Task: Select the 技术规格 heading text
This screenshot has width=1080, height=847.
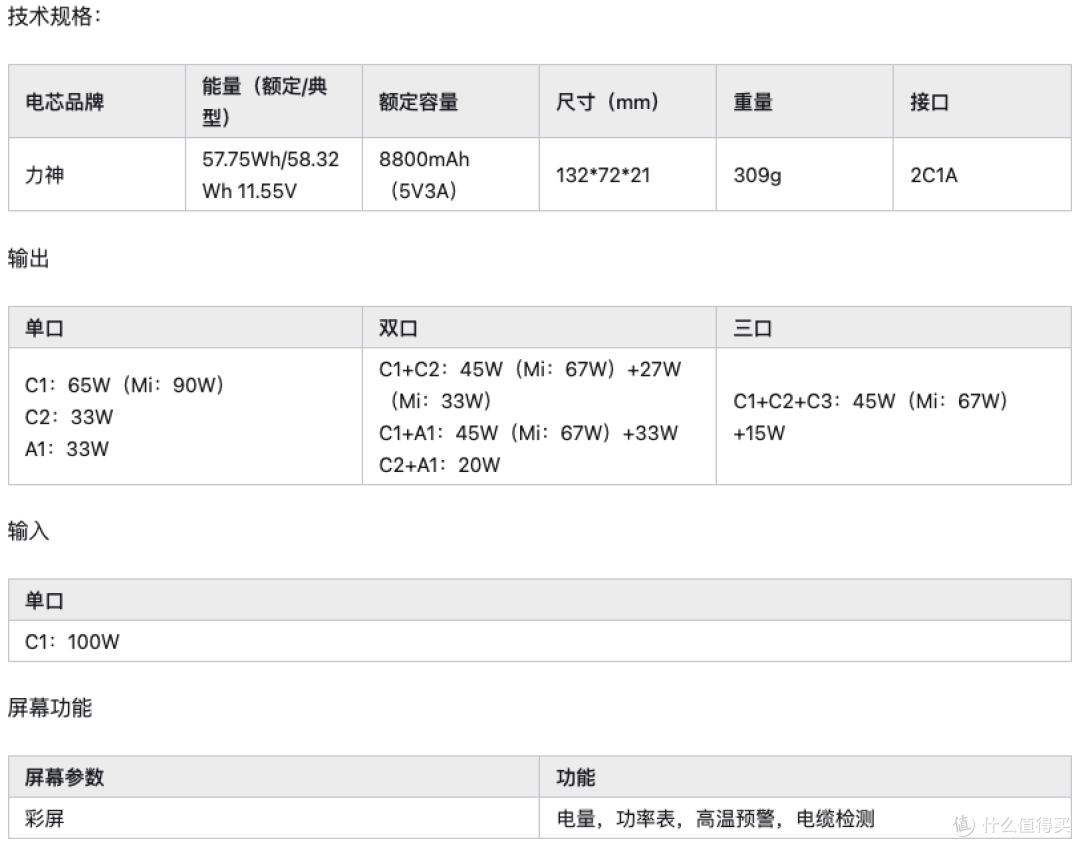Action: (54, 16)
